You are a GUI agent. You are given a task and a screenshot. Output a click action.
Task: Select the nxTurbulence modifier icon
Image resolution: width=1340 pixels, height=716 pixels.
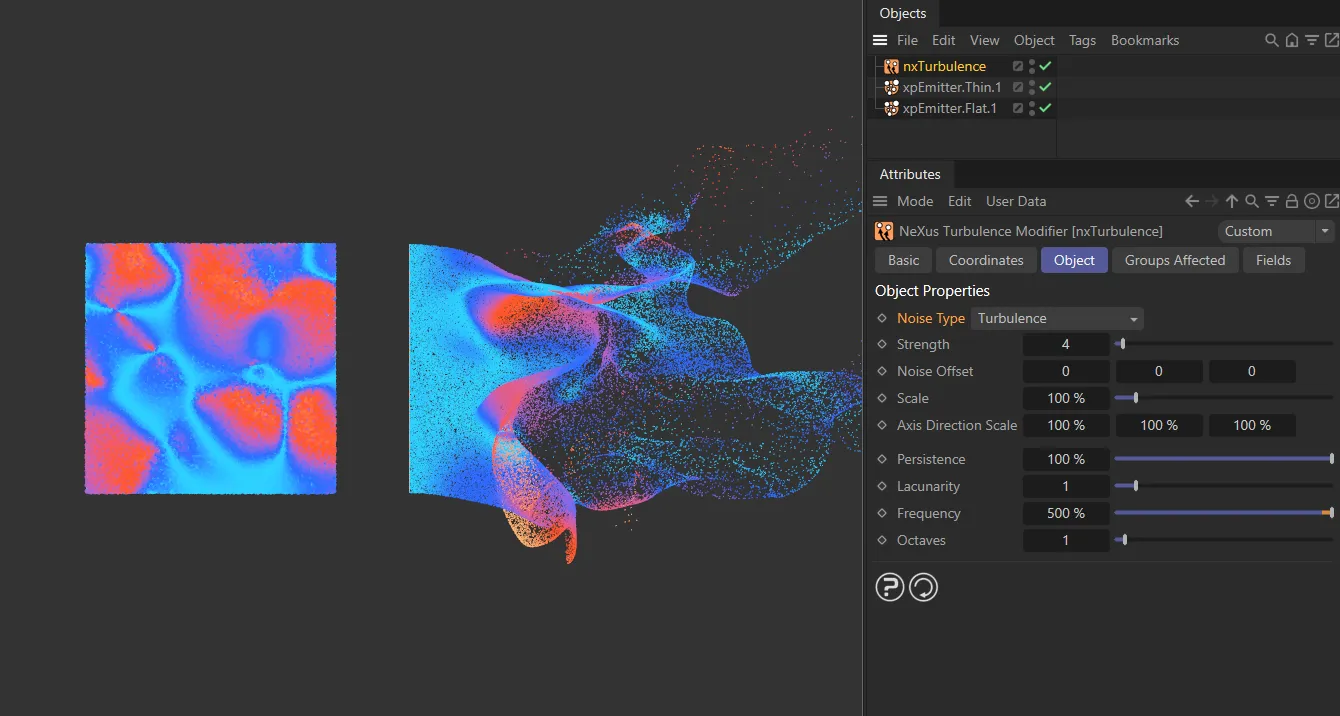890,66
